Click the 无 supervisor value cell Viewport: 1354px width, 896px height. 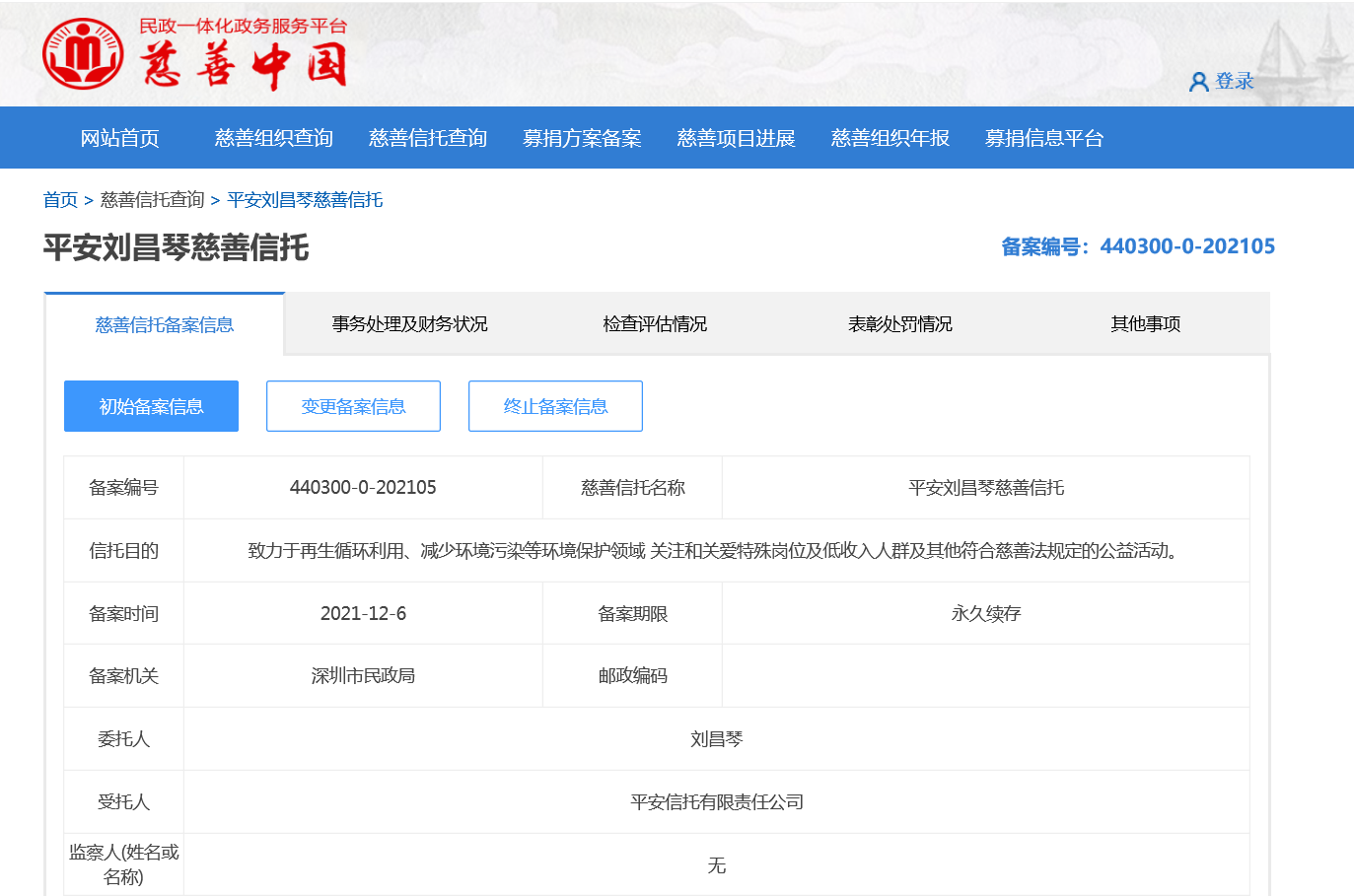[716, 864]
